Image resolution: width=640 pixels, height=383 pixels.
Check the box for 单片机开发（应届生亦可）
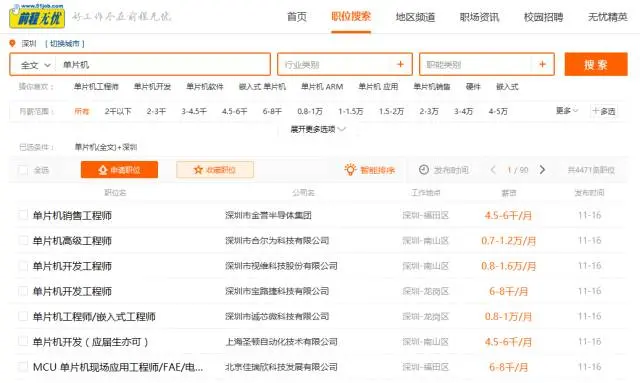23,341
